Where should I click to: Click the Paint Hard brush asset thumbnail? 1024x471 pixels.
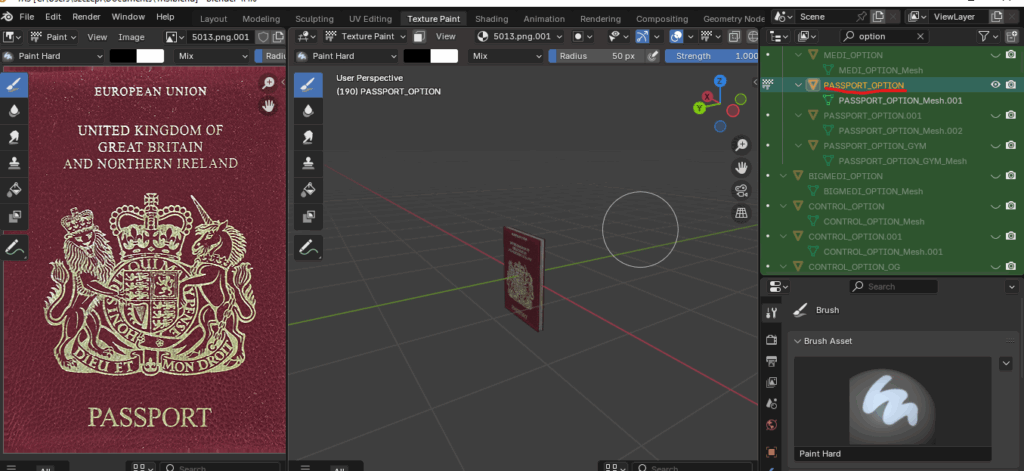(x=890, y=402)
